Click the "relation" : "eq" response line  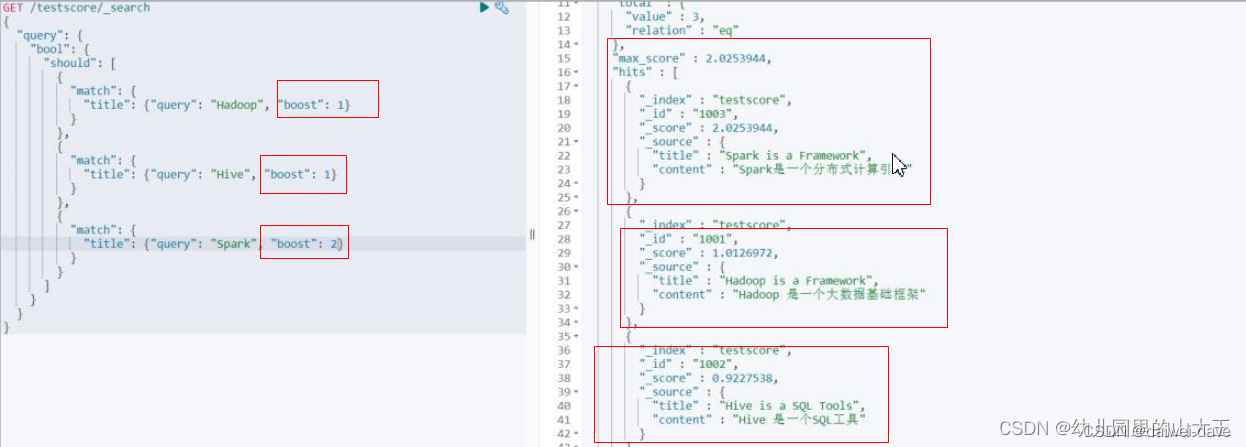coord(682,30)
